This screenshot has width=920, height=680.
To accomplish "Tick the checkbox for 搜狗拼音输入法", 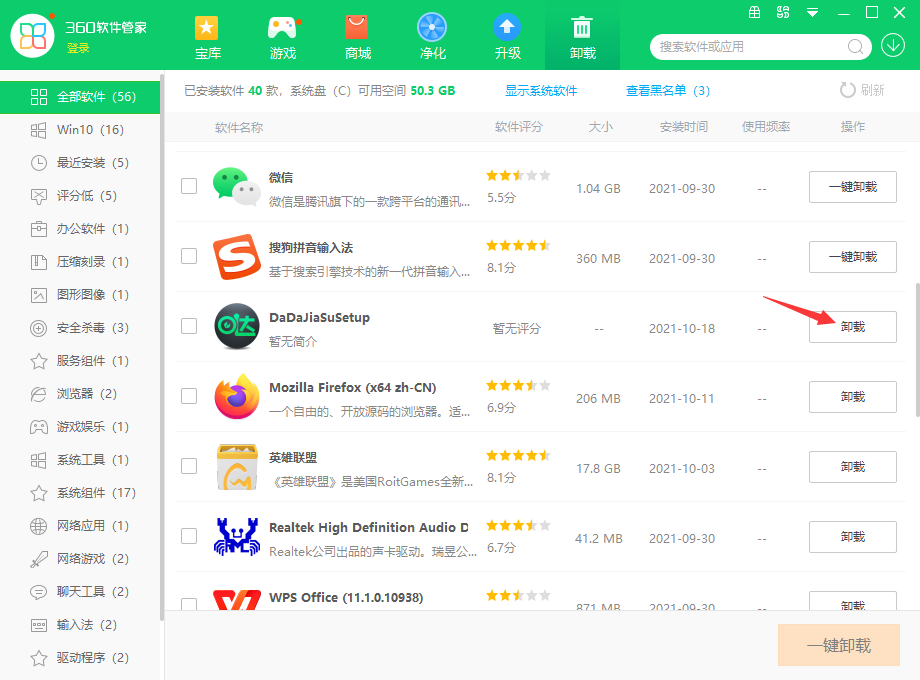I will click(189, 256).
